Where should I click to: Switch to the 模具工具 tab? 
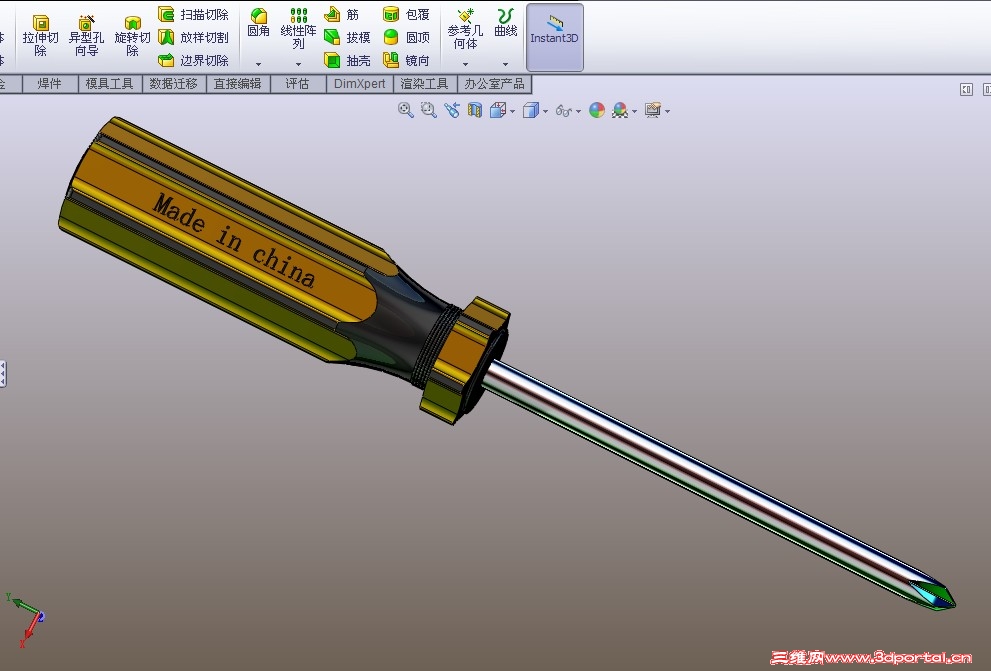point(109,83)
